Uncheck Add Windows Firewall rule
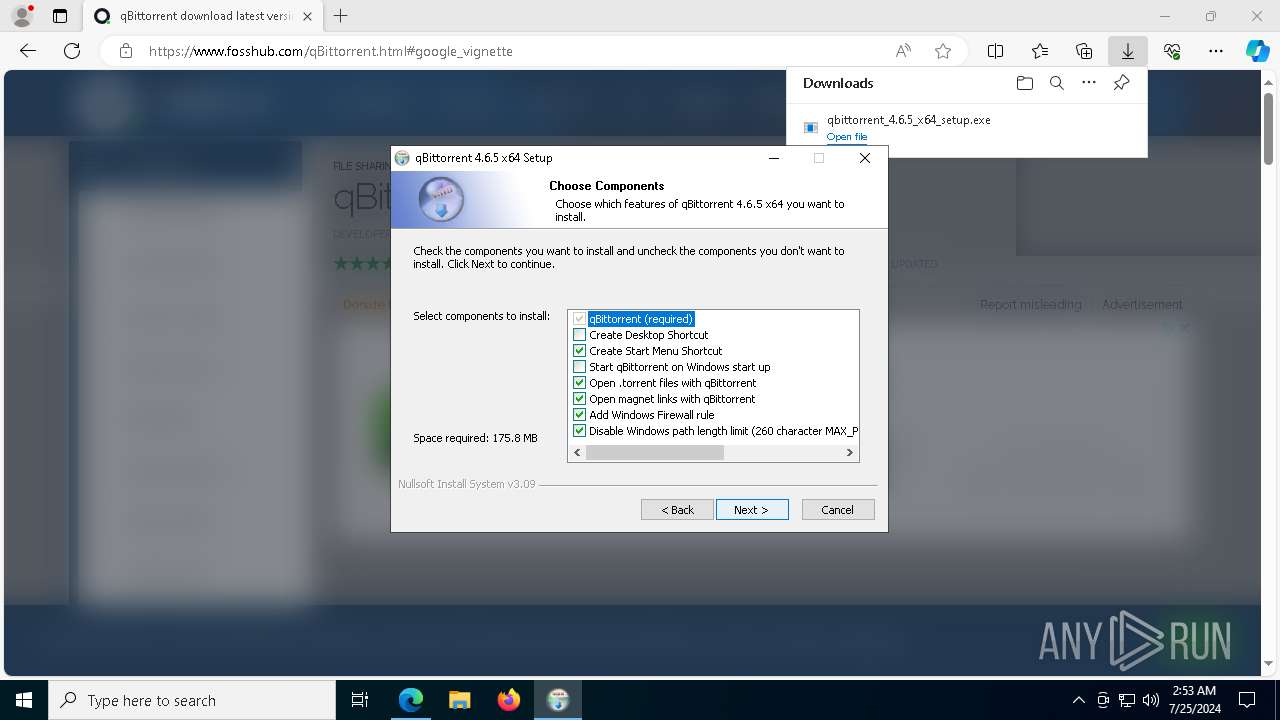The height and width of the screenshot is (720, 1280). tap(579, 415)
